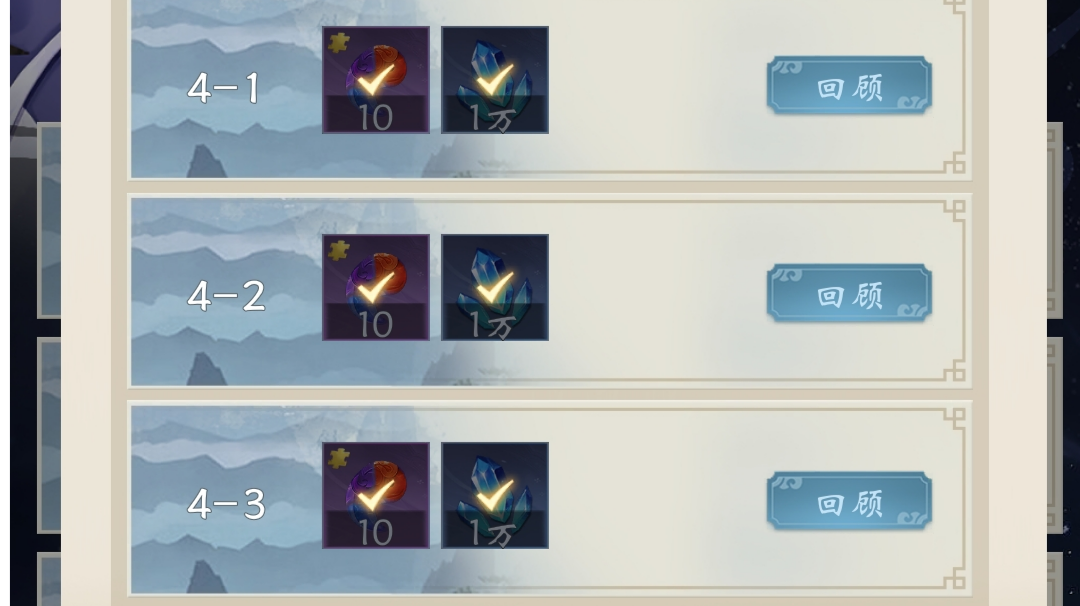Select the 4-2 stage label
The image size is (1080, 606).
coord(227,296)
